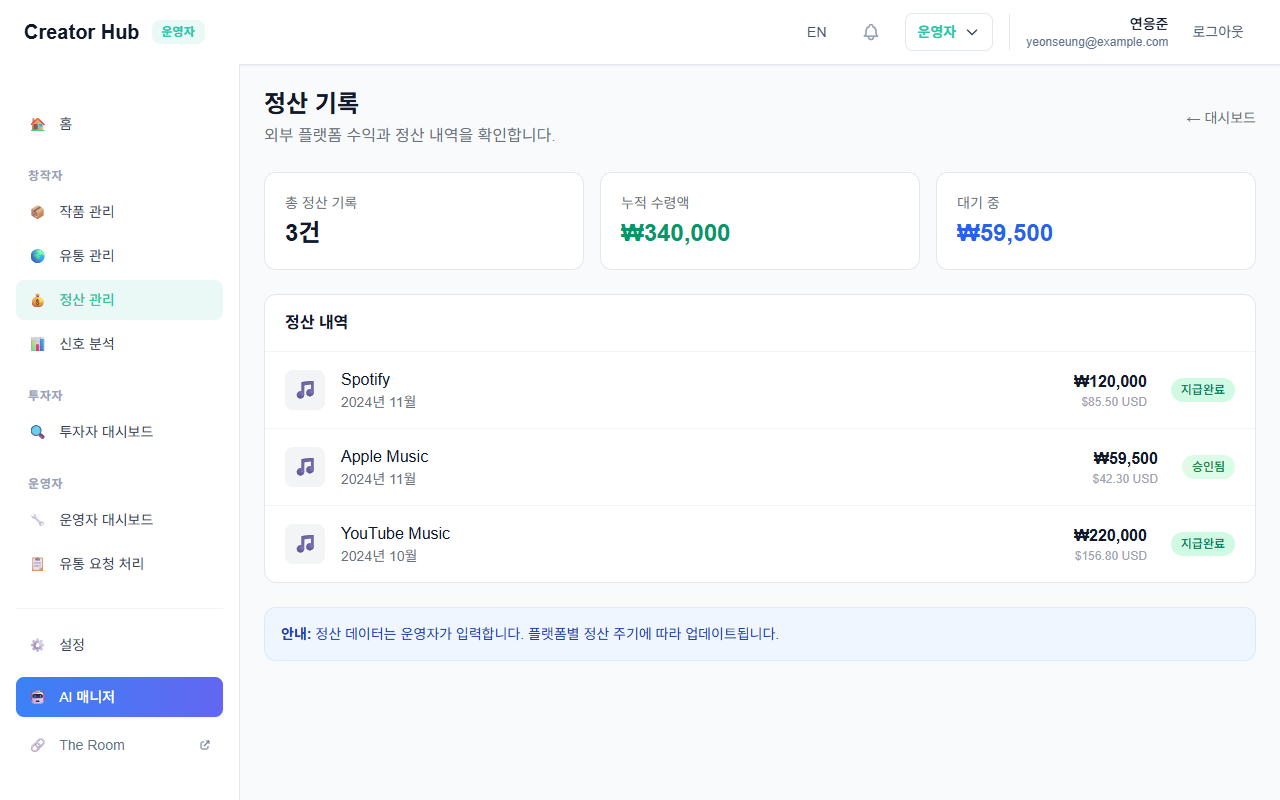Open the 운영자 role dropdown
Screen dimensions: 1280x800
pos(948,32)
